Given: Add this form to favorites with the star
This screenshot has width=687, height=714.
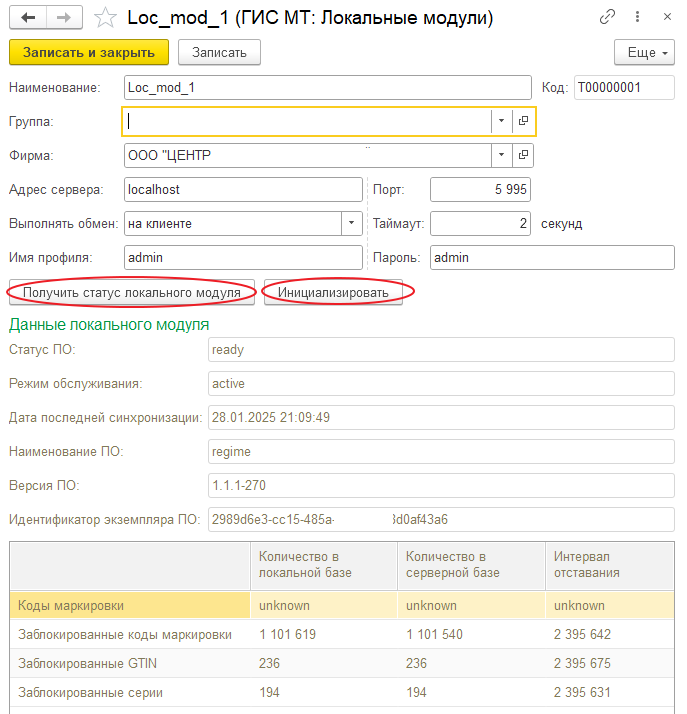Looking at the screenshot, I should pos(104,18).
